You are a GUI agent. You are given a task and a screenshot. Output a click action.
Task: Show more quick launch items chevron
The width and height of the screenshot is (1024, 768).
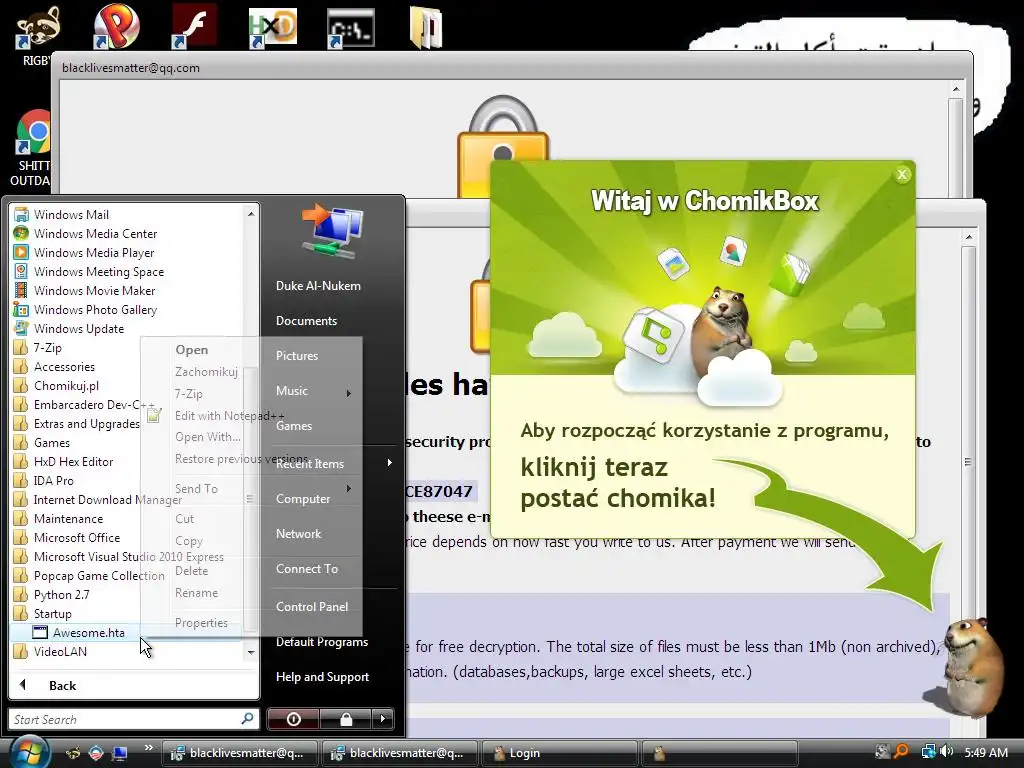pos(149,748)
